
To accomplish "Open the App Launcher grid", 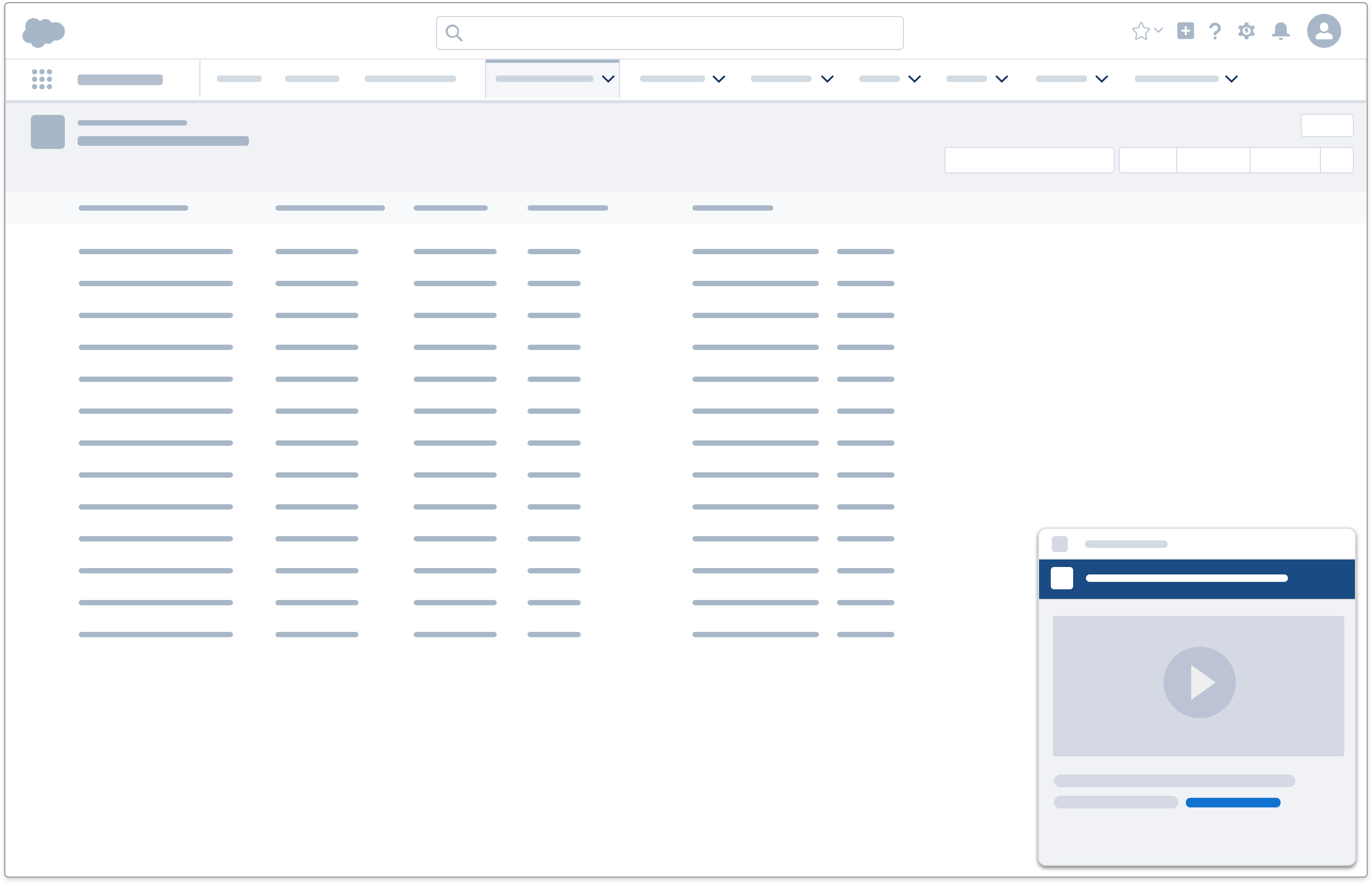I will [x=42, y=79].
